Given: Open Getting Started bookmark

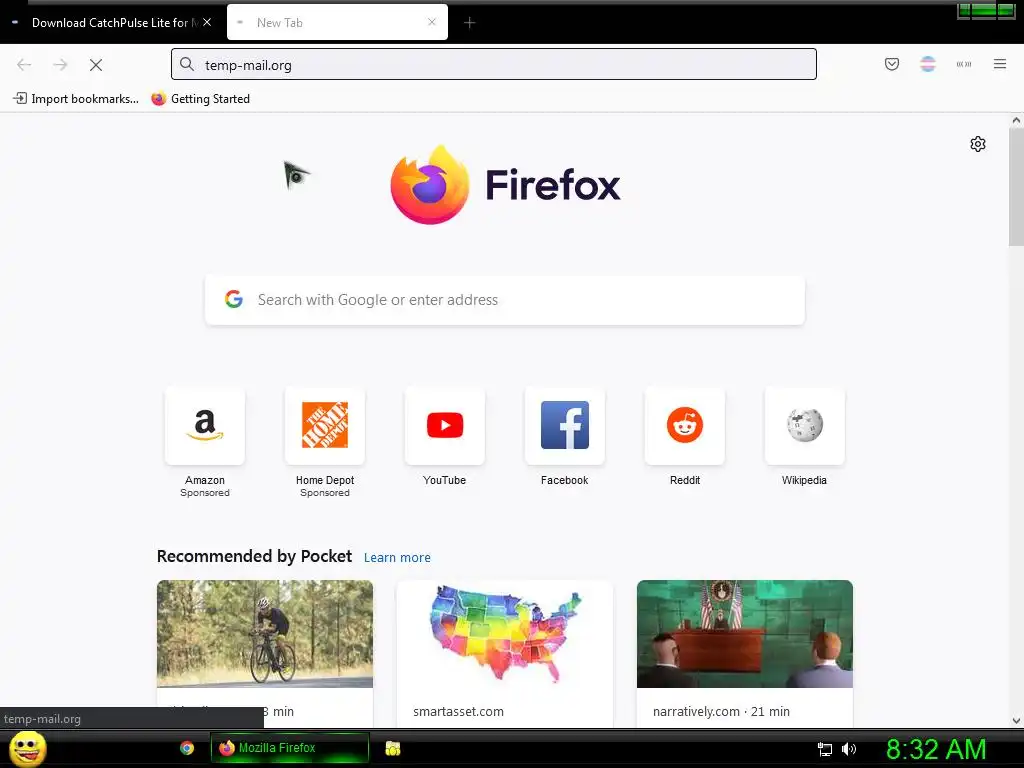Looking at the screenshot, I should 200,99.
